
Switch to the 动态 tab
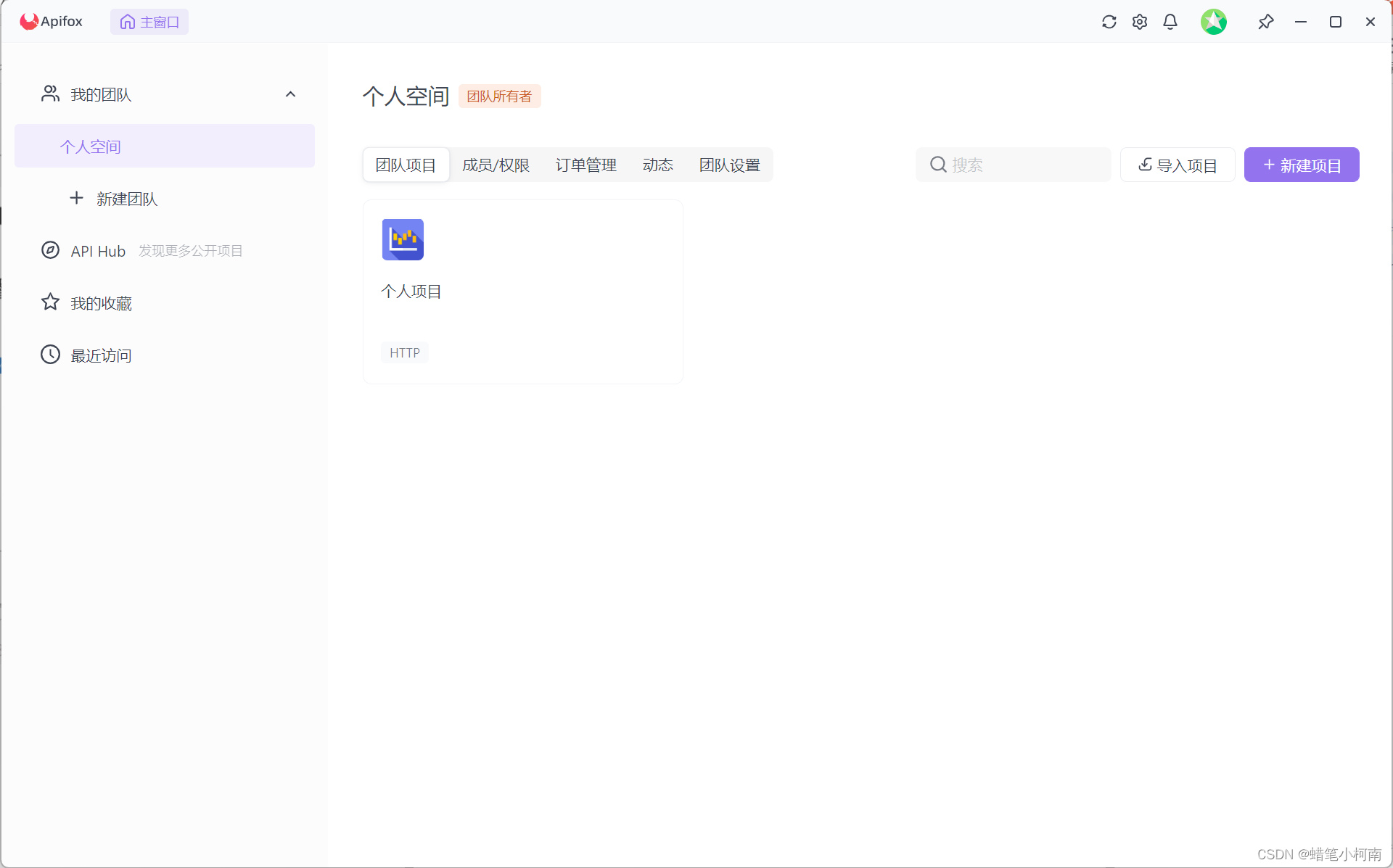coord(657,165)
